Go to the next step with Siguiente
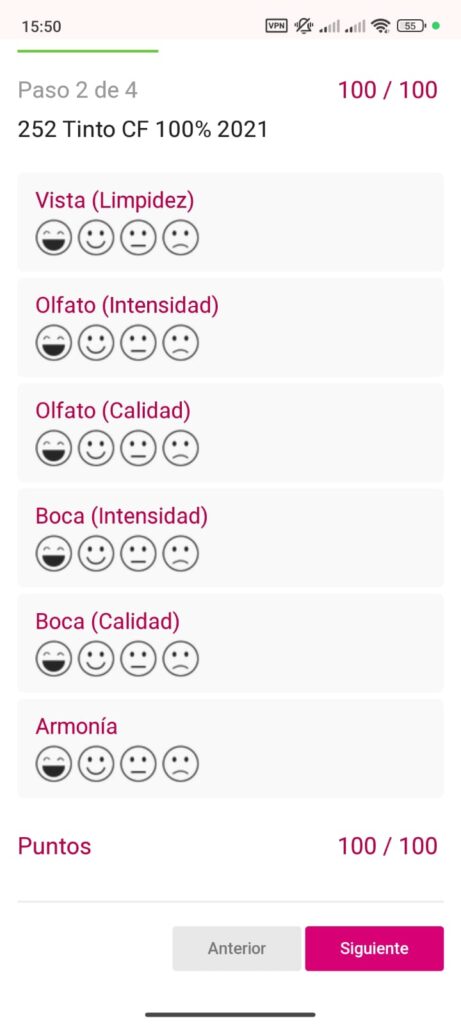The image size is (461, 1024). [374, 948]
